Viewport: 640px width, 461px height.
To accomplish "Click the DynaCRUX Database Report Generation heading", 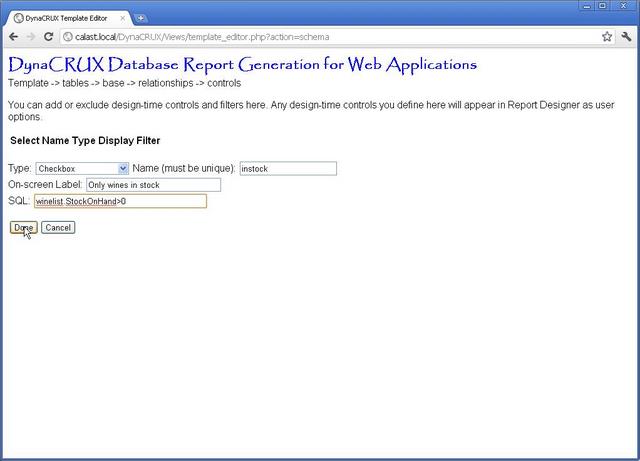I will (x=242, y=65).
